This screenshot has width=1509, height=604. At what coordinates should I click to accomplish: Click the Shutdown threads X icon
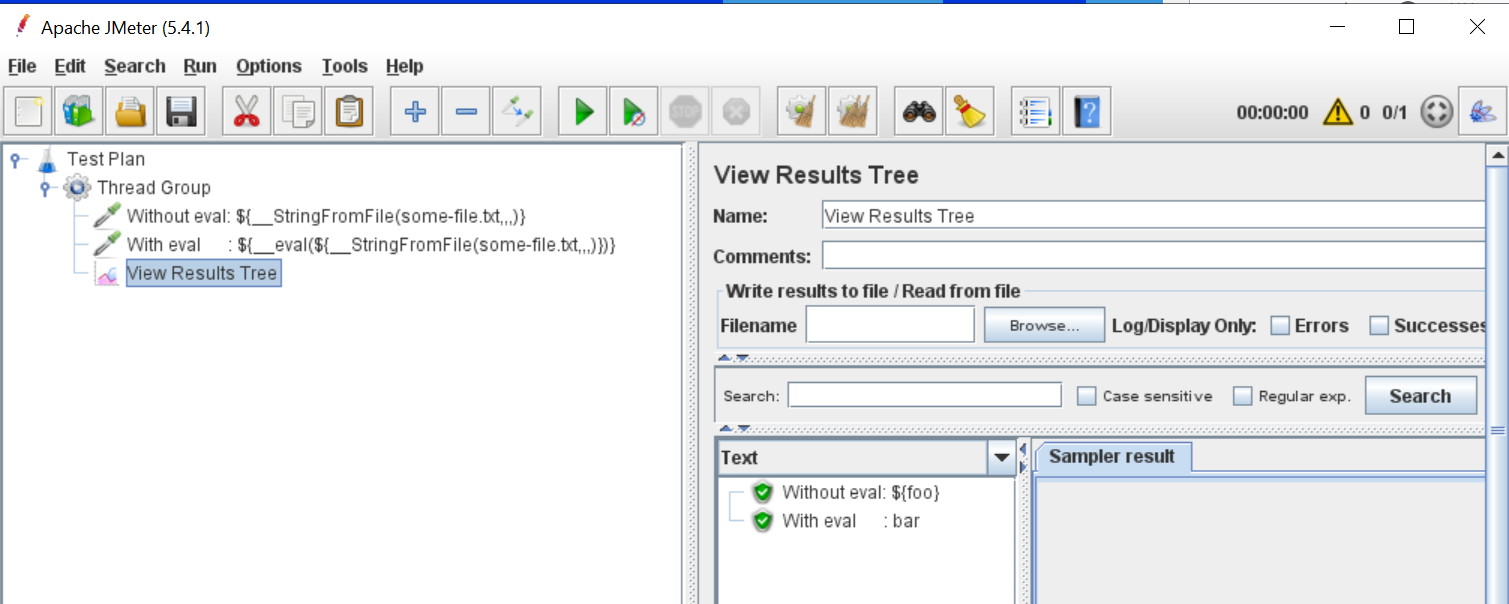pos(736,110)
